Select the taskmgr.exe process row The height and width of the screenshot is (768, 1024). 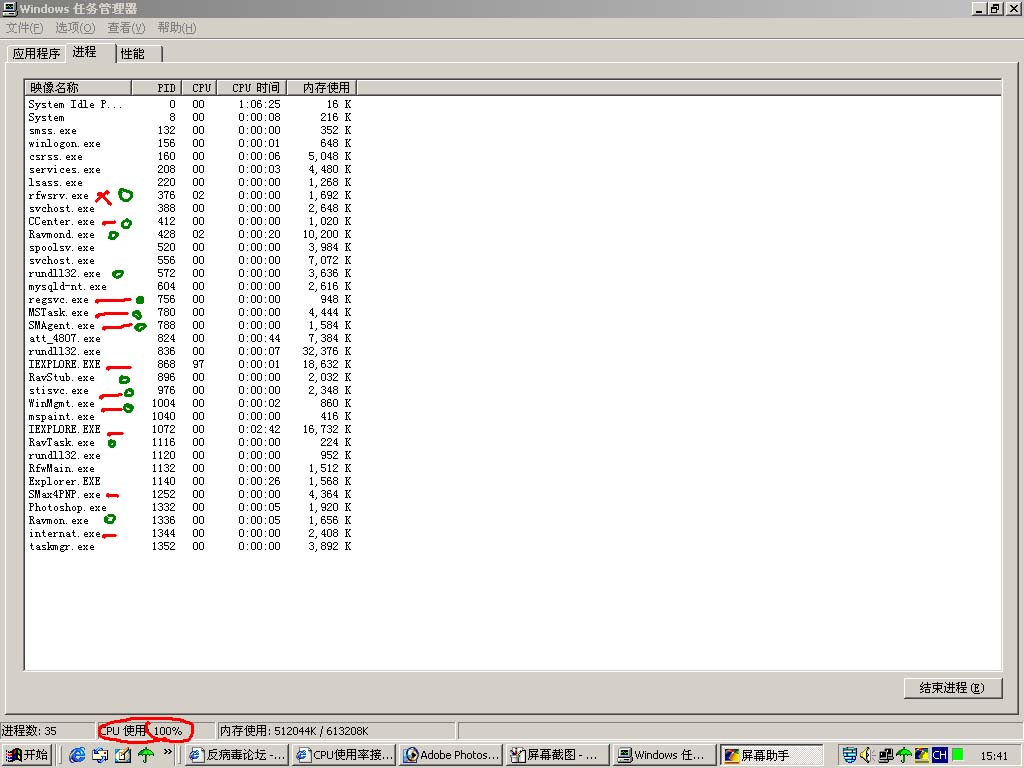pyautogui.click(x=190, y=547)
